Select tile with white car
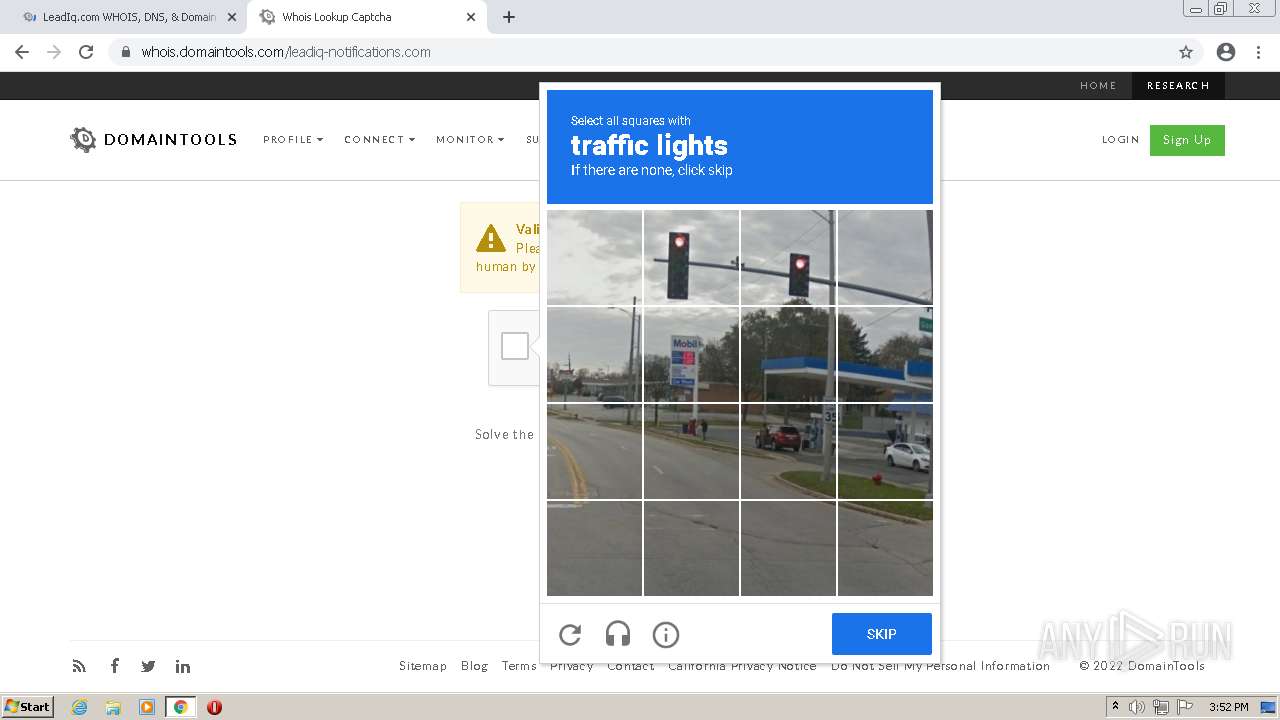The image size is (1280, 720). (x=885, y=451)
